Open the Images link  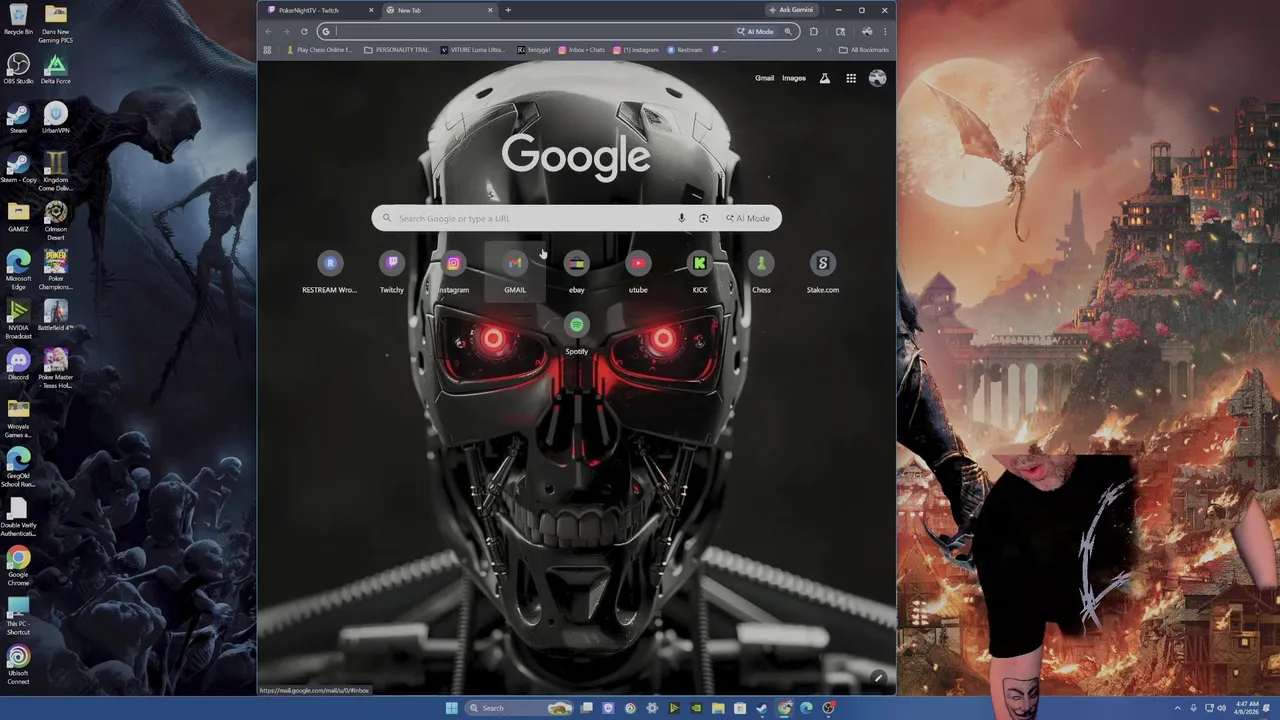(x=794, y=78)
